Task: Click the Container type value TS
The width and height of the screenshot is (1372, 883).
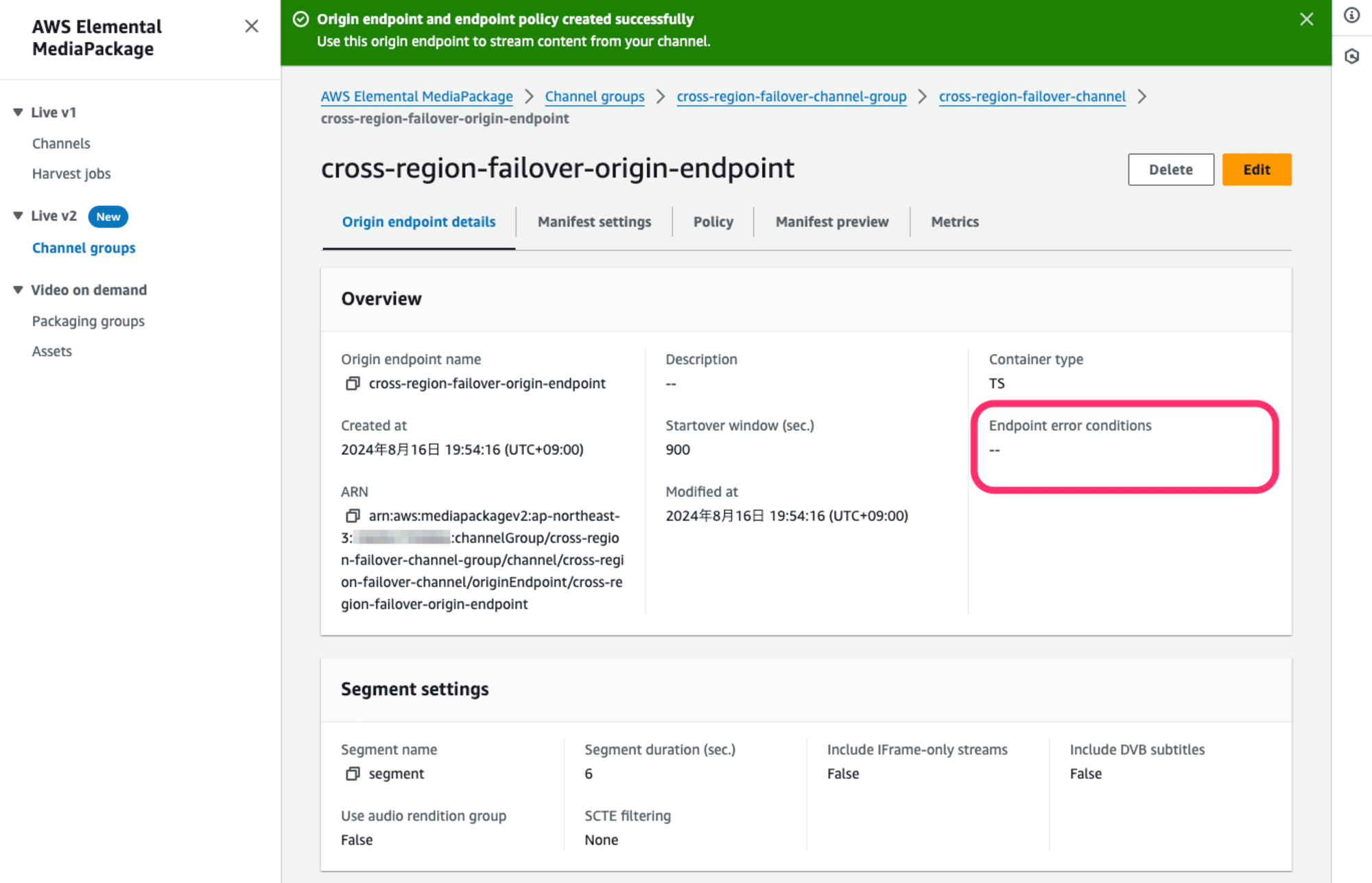Action: pos(997,384)
